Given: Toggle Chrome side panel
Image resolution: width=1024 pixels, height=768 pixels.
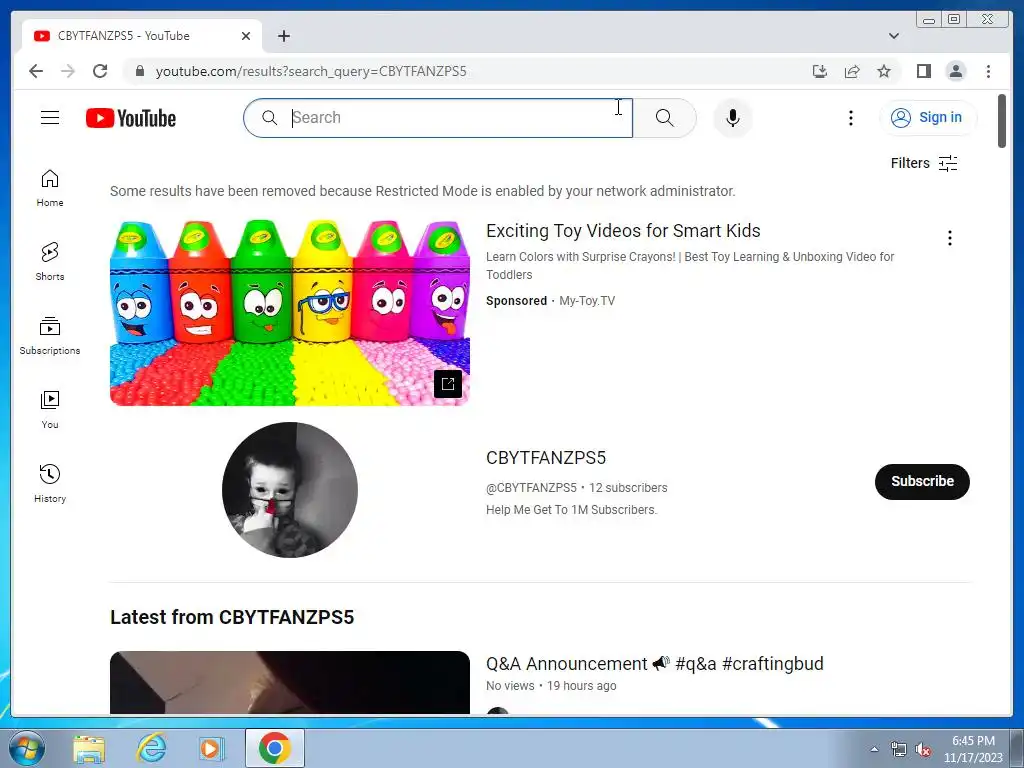Looking at the screenshot, I should [923, 71].
